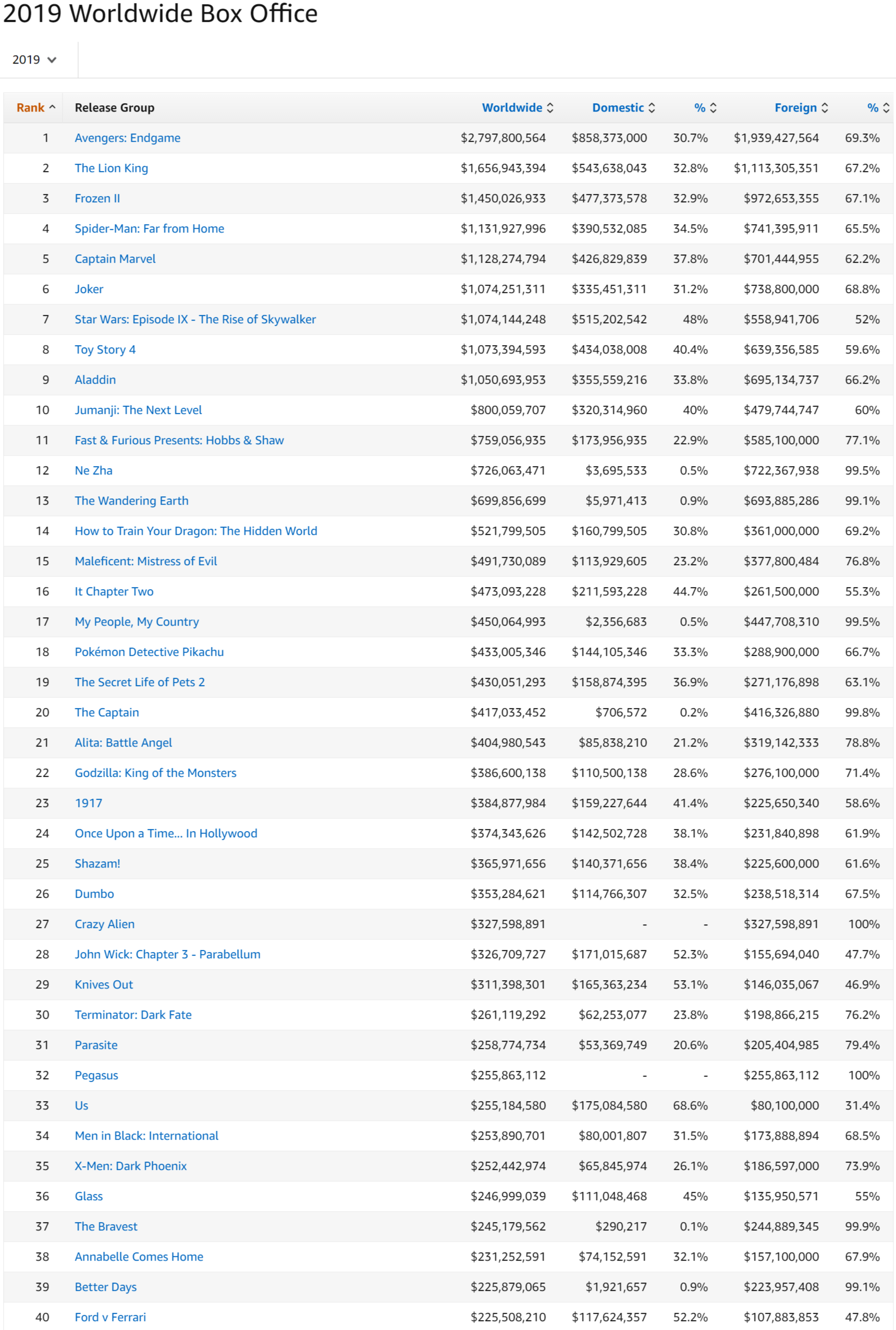Open Hobbs & Shaw link
Screen dimensions: 896x1330
(179, 440)
